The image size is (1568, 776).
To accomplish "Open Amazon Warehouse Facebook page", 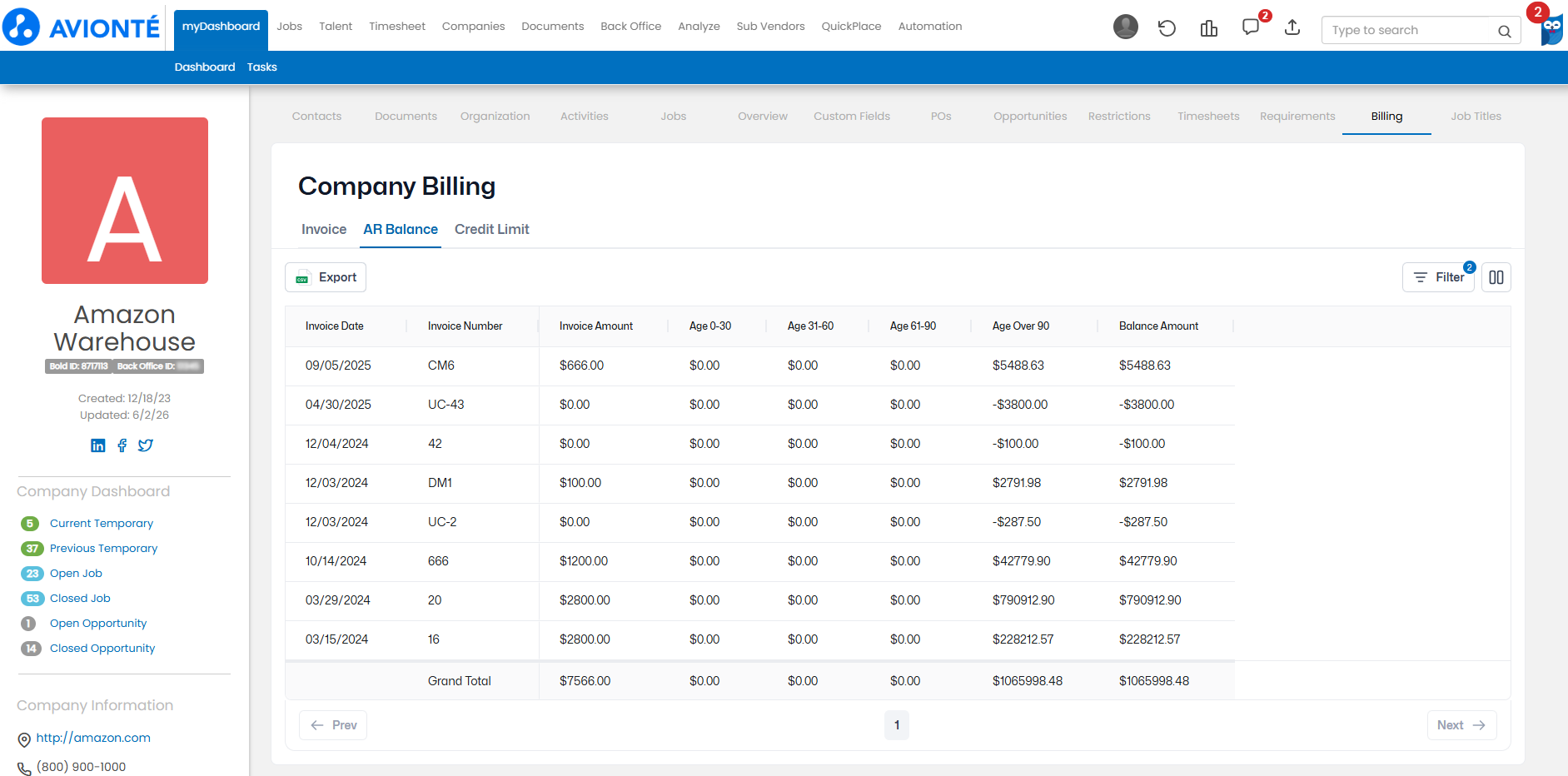I will tap(122, 445).
